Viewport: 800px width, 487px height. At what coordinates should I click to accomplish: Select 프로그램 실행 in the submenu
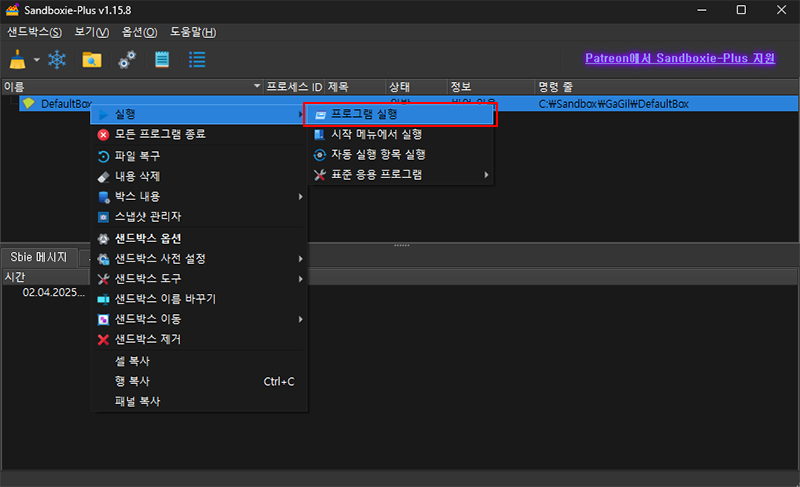coord(401,114)
